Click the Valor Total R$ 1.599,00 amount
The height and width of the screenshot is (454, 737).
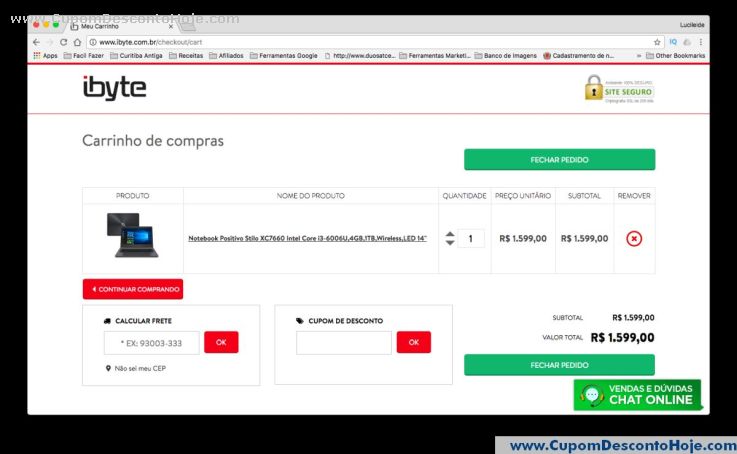click(622, 337)
